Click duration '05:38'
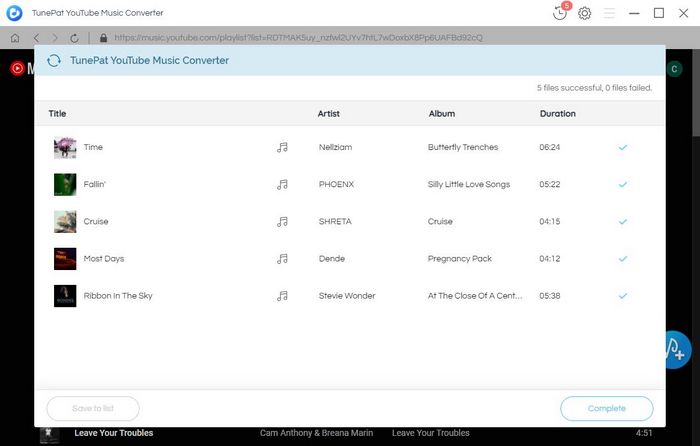Screen dimensions: 700x446 [550, 296]
